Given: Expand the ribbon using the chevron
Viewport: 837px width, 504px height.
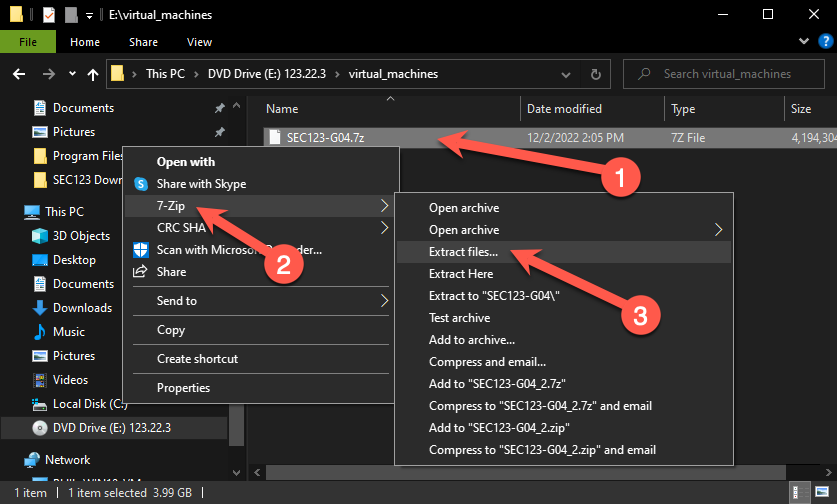Looking at the screenshot, I should (801, 42).
